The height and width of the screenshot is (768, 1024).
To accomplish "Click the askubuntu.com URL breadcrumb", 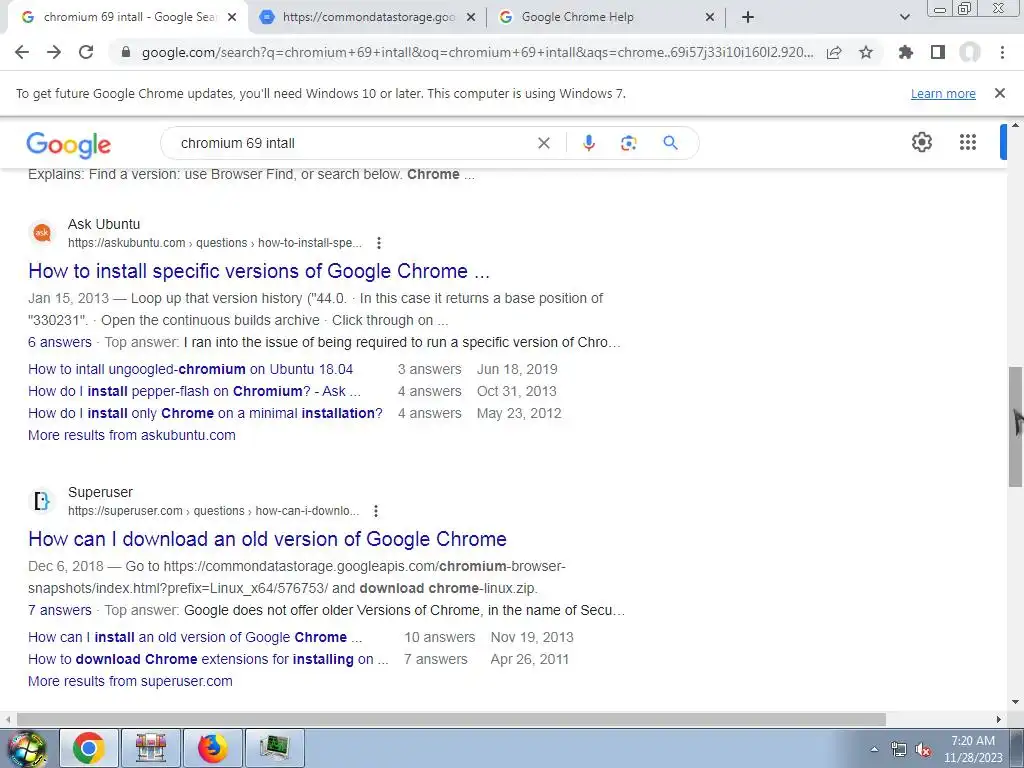I will pyautogui.click(x=215, y=243).
